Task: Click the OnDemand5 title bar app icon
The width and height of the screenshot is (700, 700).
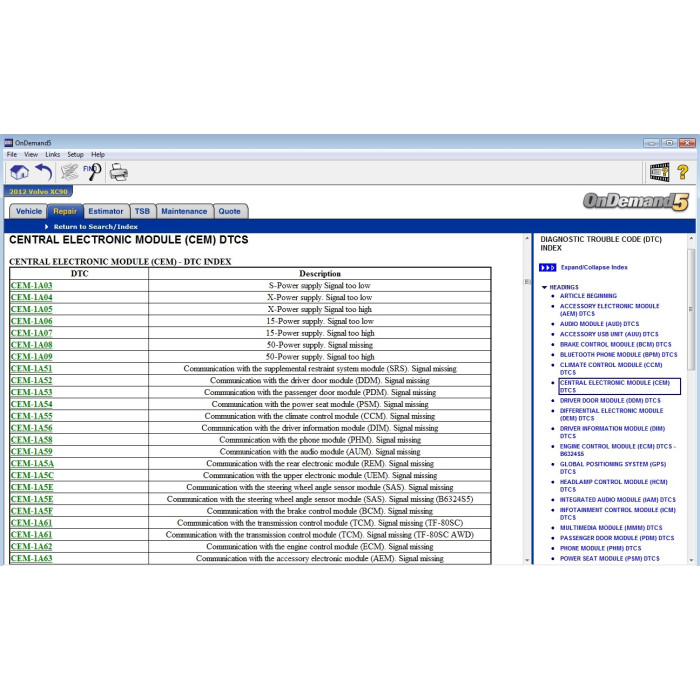Action: pyautogui.click(x=8, y=143)
